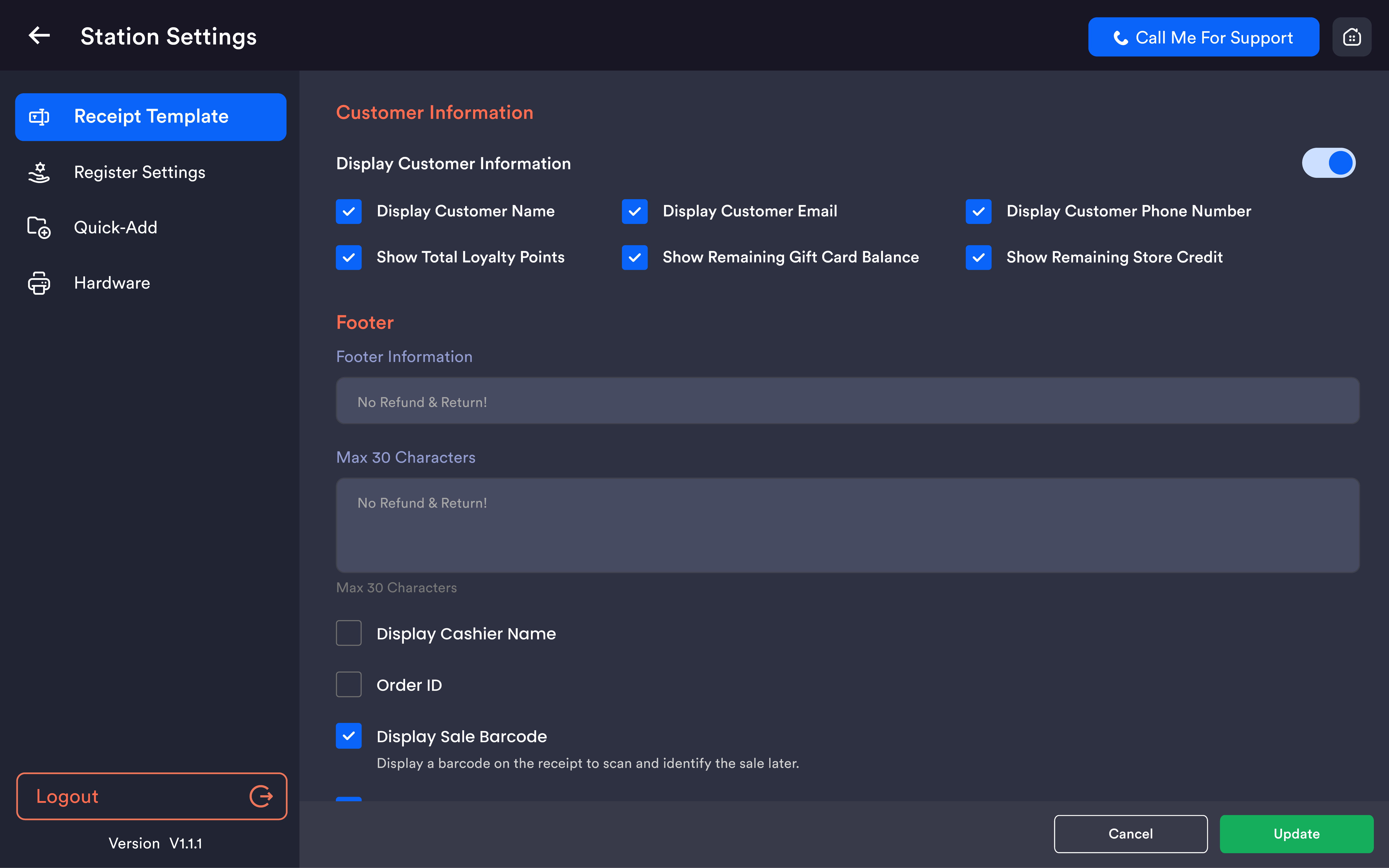This screenshot has height=868, width=1389.
Task: Turn off Display Customer Information toggle
Action: tap(1328, 163)
